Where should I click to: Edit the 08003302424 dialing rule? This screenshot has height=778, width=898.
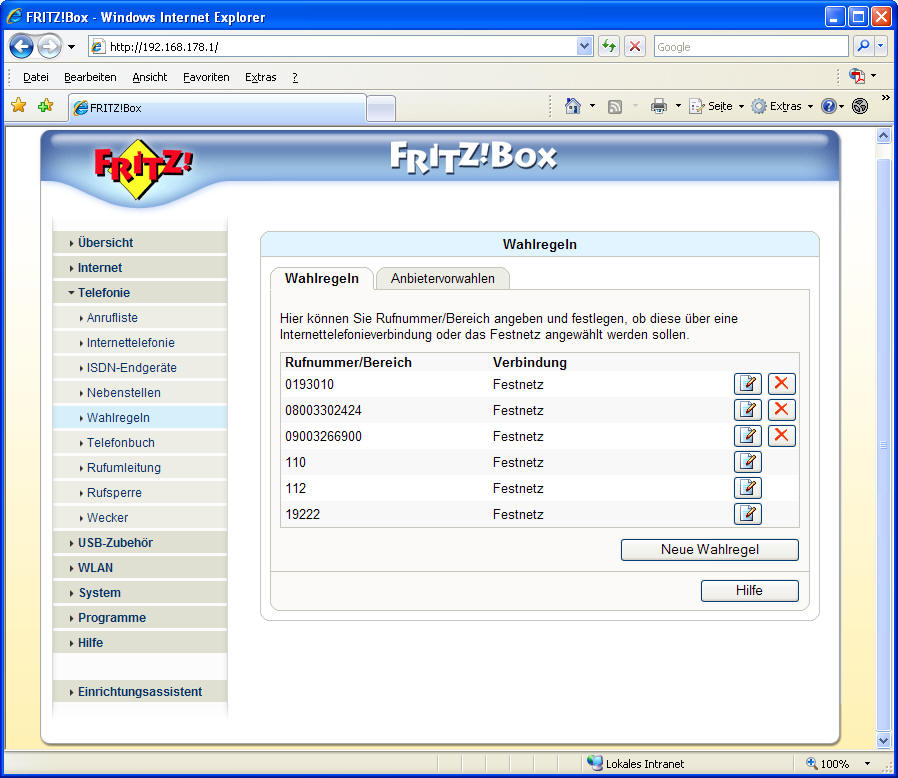[x=747, y=410]
